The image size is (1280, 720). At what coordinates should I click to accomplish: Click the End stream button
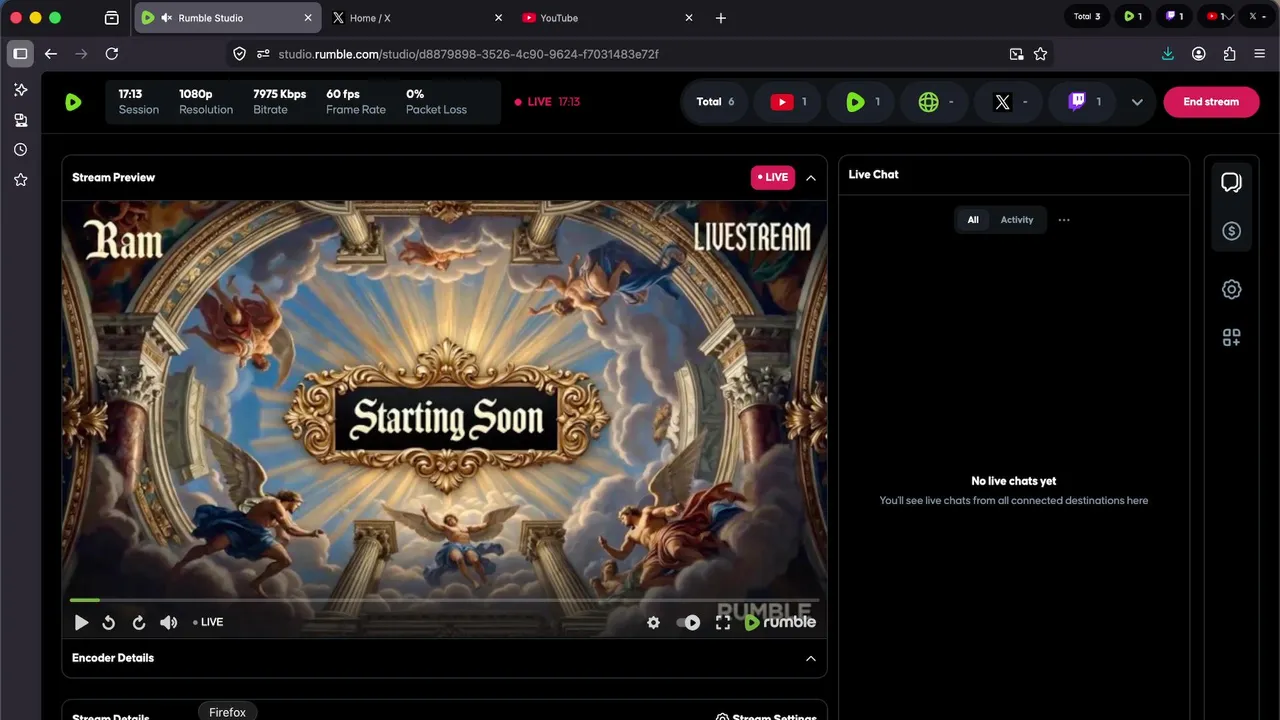click(x=1211, y=102)
